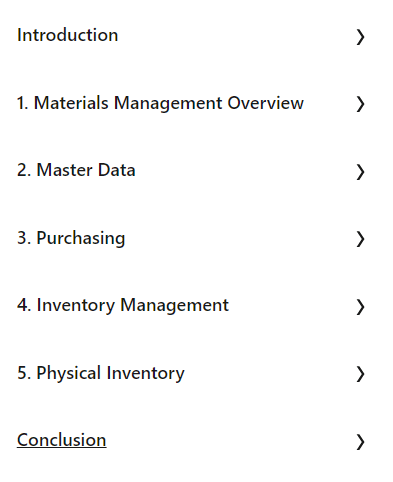Image resolution: width=393 pixels, height=482 pixels.
Task: Click Inventory Management chevron icon
Action: coord(360,307)
